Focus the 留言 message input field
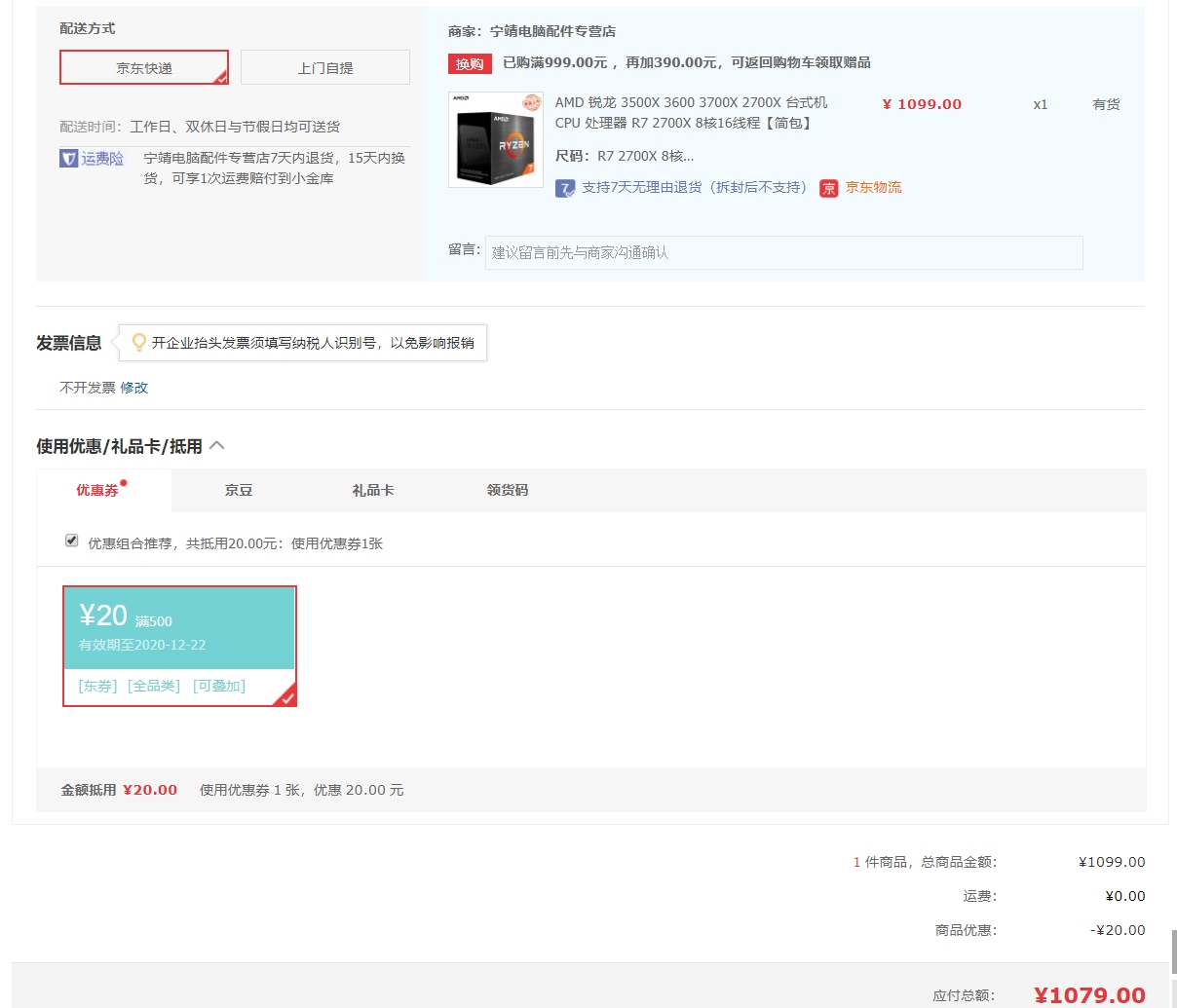The width and height of the screenshot is (1177, 1008). coord(784,252)
